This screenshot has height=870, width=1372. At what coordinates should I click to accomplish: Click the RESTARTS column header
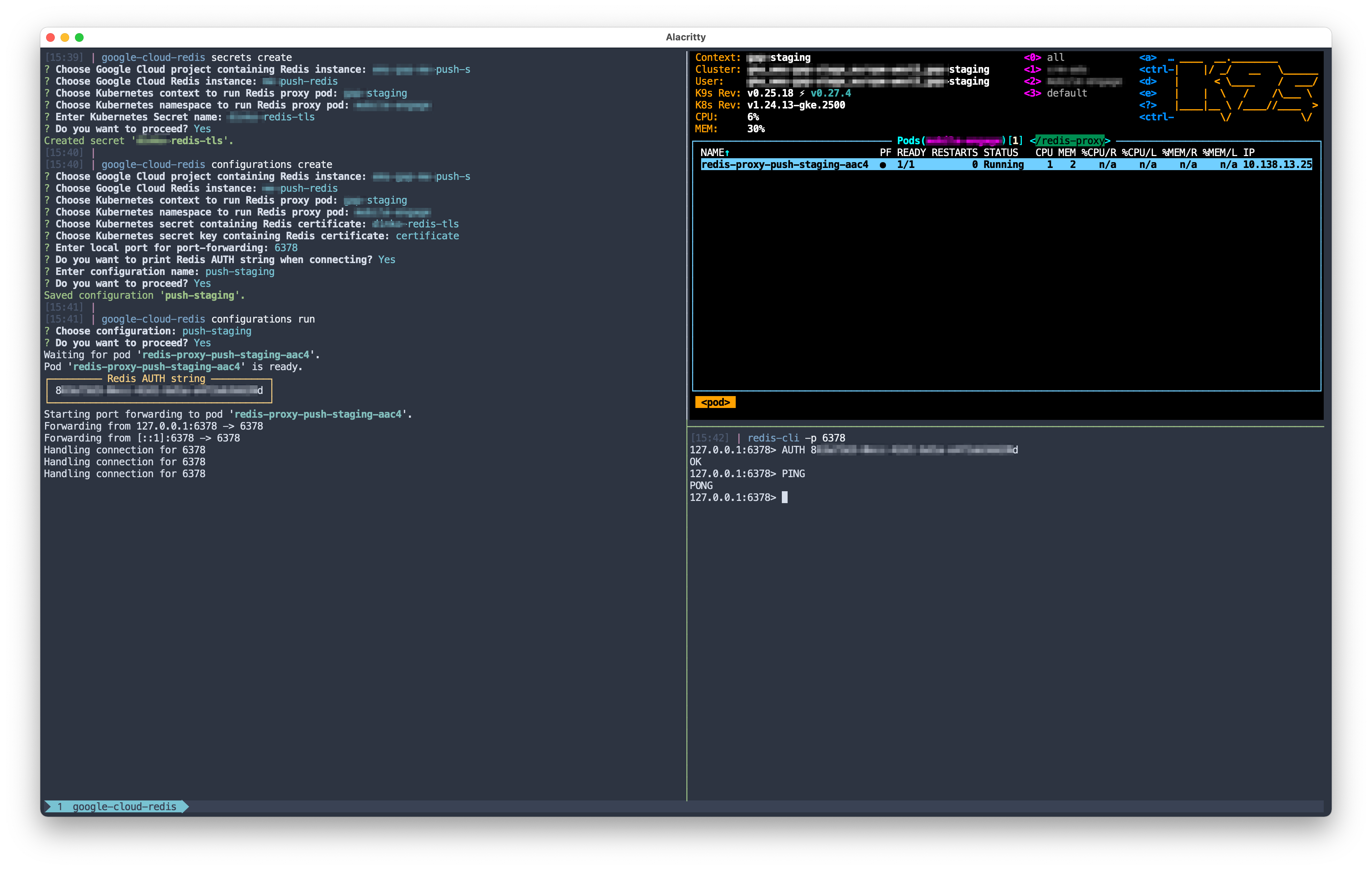954,152
